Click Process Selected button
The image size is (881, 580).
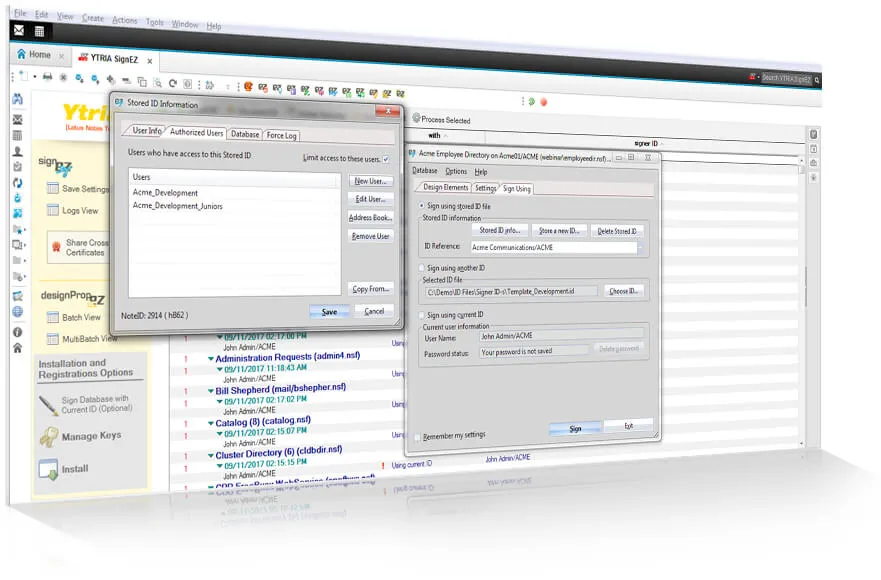pyautogui.click(x=441, y=119)
